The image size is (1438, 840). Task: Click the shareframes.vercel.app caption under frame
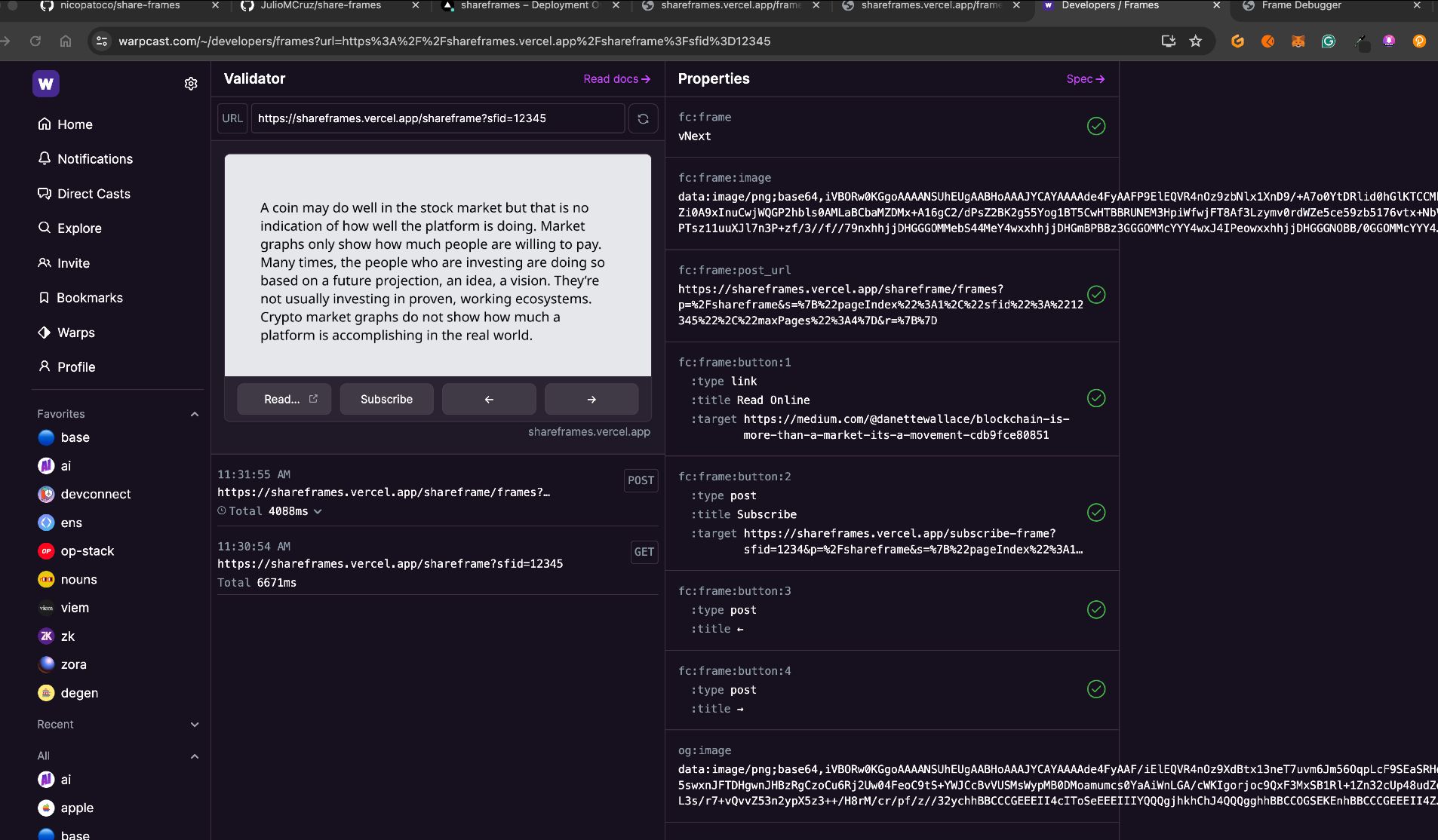click(x=588, y=432)
